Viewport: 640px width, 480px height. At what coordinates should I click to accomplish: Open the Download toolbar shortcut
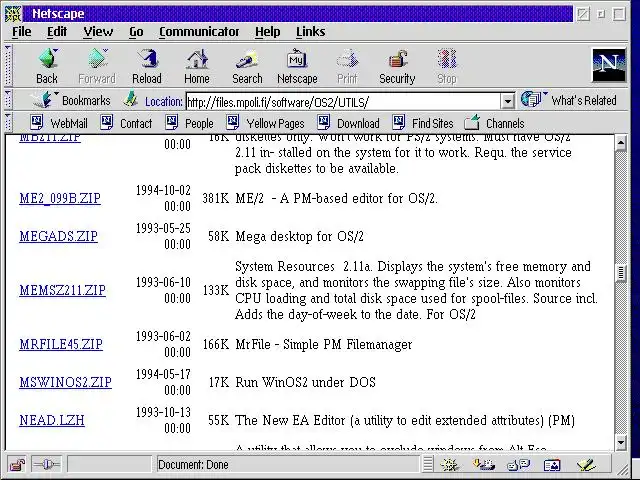coord(348,123)
